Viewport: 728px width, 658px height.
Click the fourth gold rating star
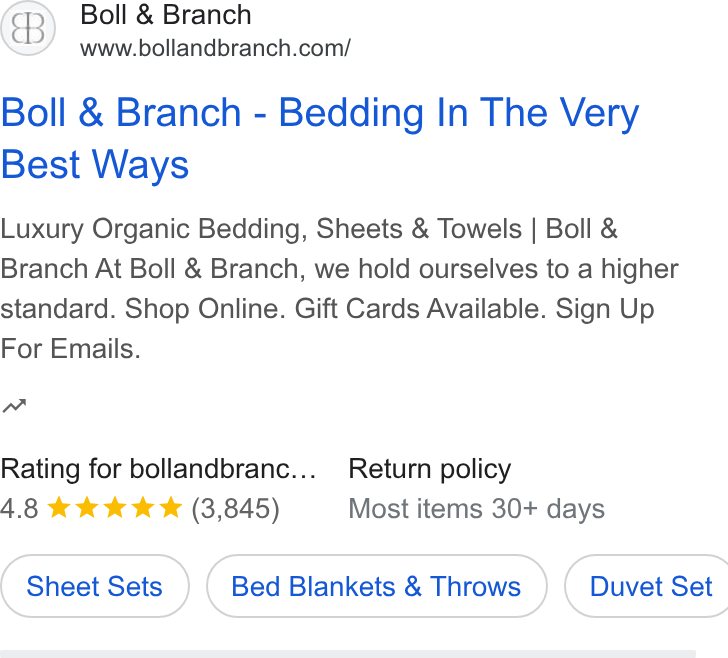[x=143, y=507]
